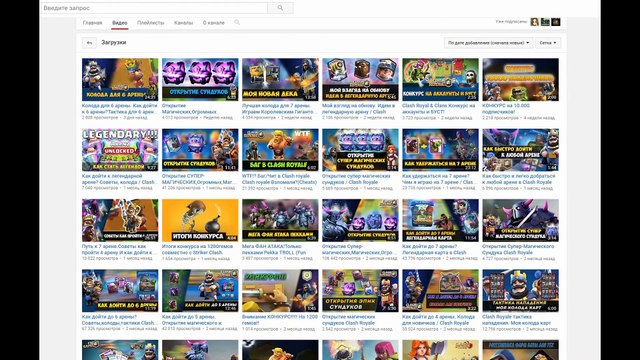Open the КАК ДОЙТИ ДО 5 АРЕНЫ thumbnail
Image resolution: width=640 pixels, height=360 pixels.
[200, 291]
